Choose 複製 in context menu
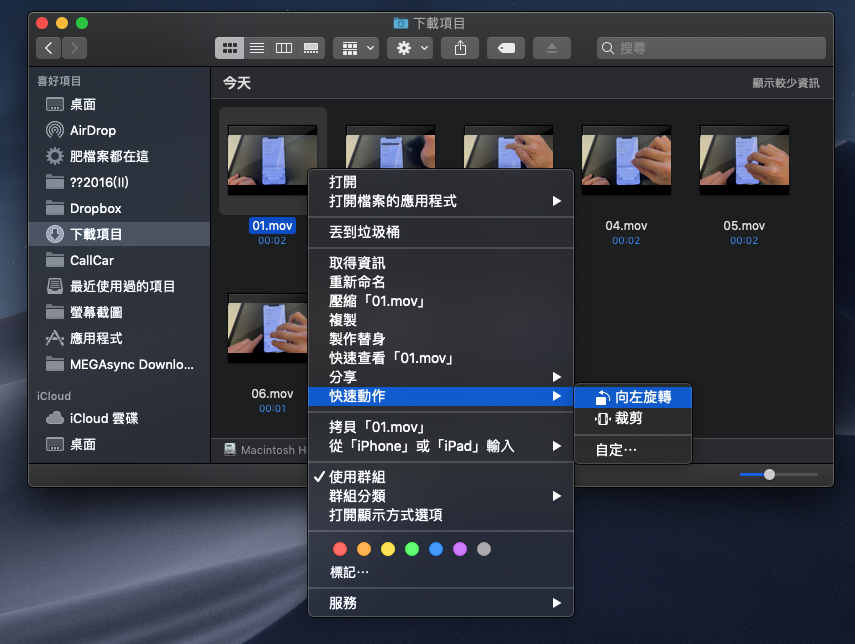The height and width of the screenshot is (644, 855). pyautogui.click(x=441, y=320)
